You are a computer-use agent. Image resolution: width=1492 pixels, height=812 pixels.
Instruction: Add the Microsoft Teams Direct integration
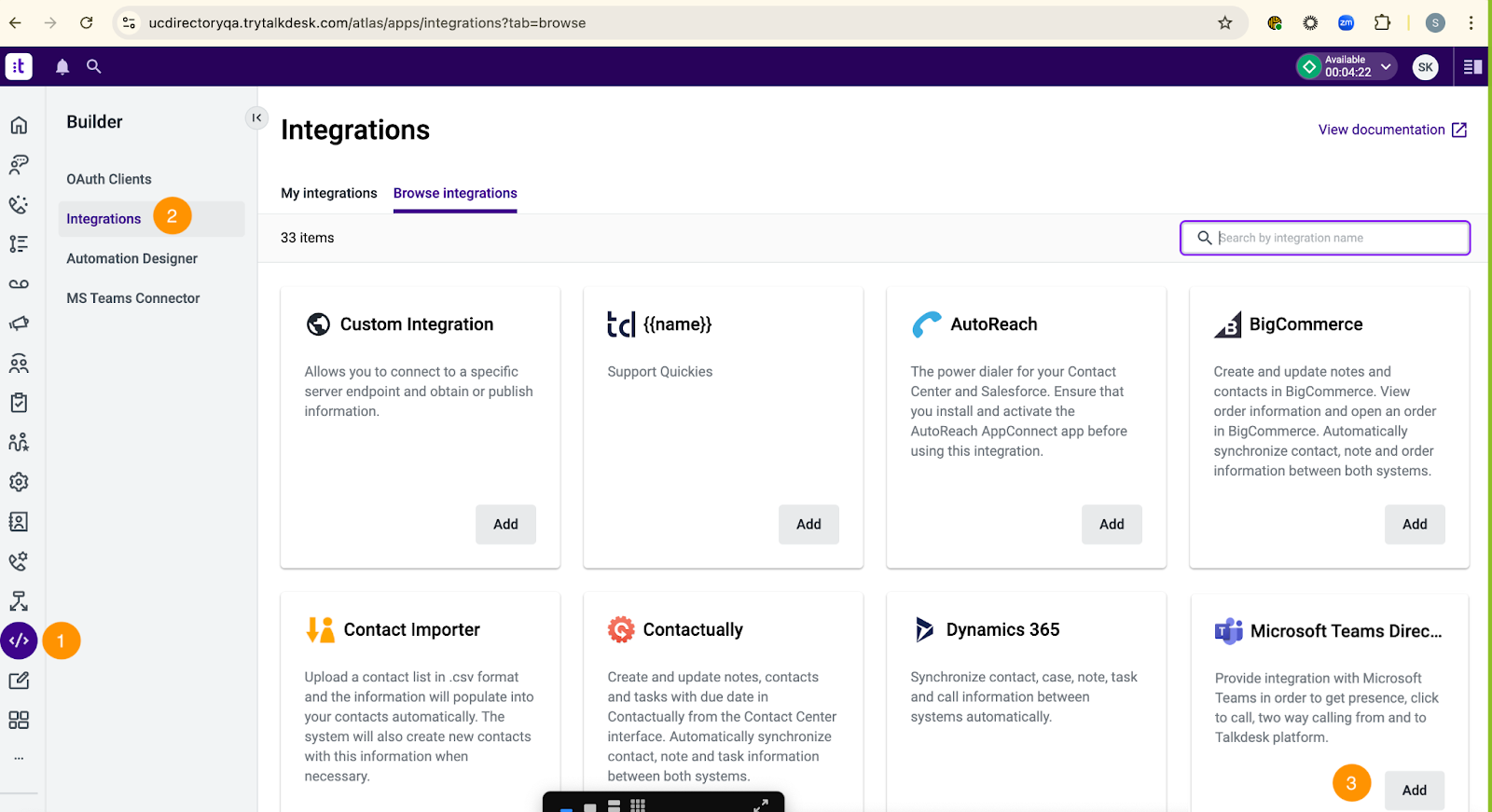[x=1415, y=790]
